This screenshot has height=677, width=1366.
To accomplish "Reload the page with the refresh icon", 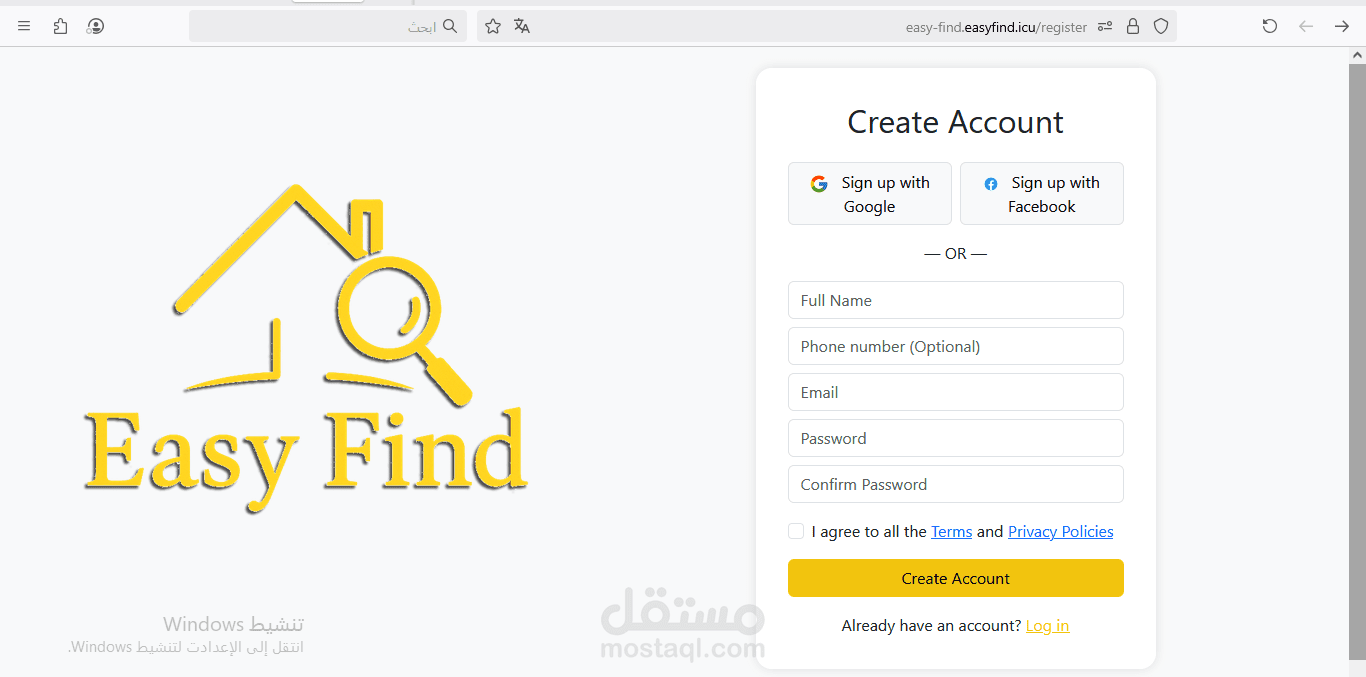I will [x=1270, y=26].
